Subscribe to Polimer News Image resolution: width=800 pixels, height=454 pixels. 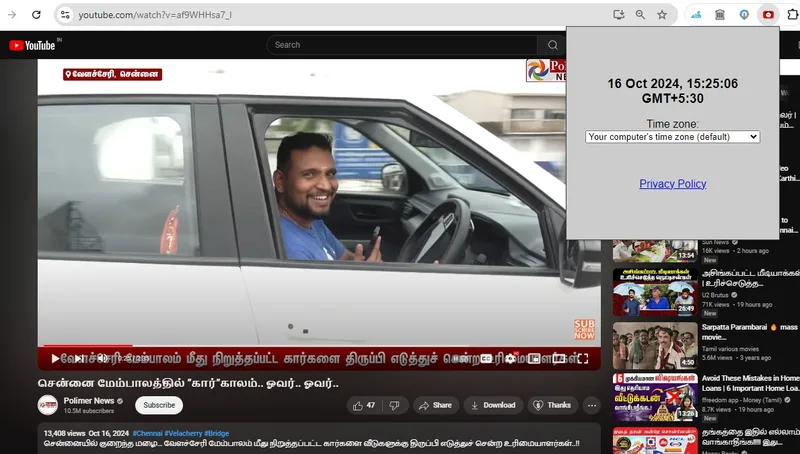coord(159,405)
